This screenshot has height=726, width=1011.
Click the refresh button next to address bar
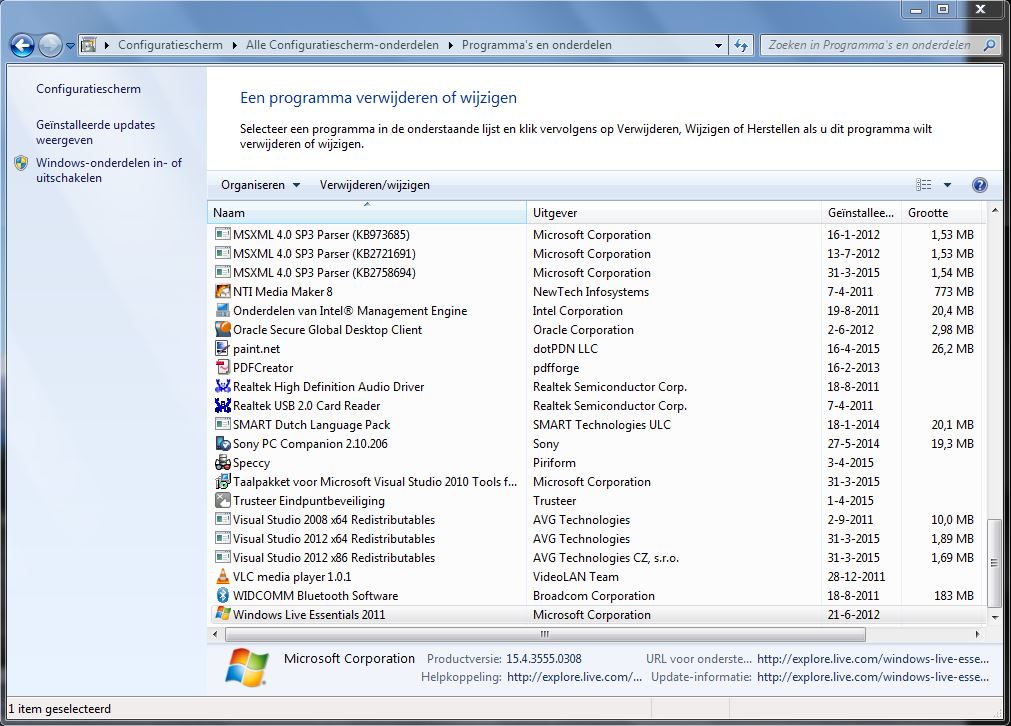click(x=741, y=45)
